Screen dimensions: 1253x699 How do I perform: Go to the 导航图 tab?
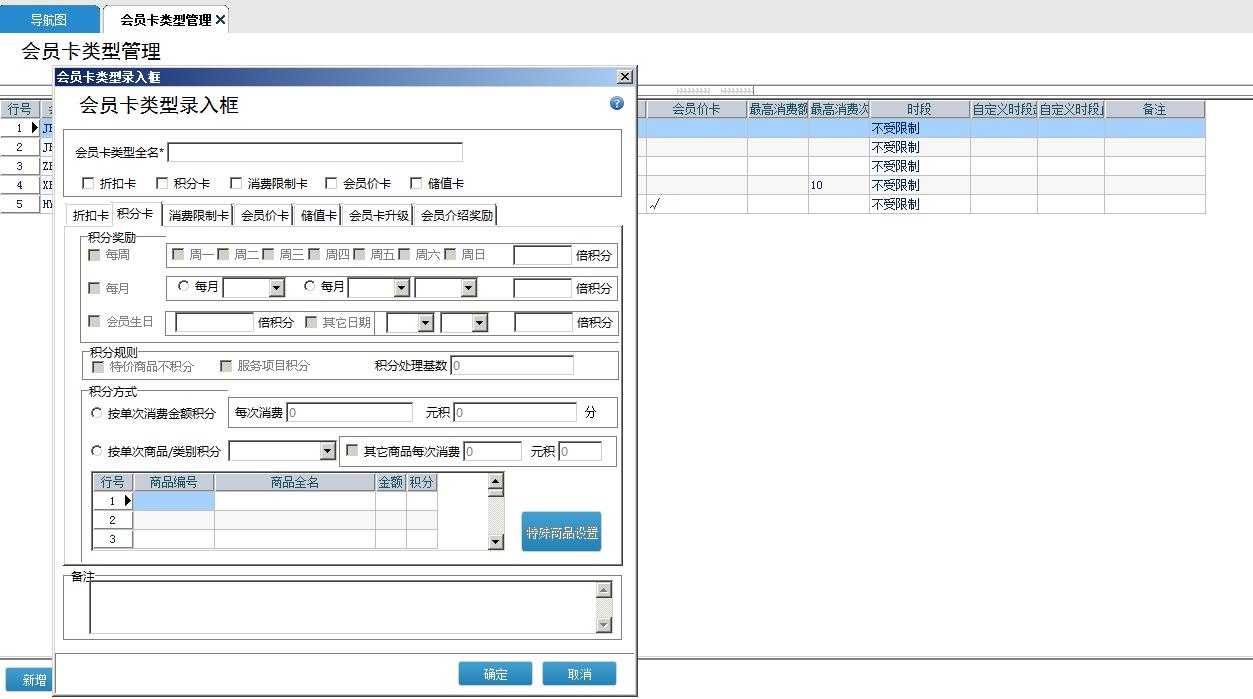[49, 20]
